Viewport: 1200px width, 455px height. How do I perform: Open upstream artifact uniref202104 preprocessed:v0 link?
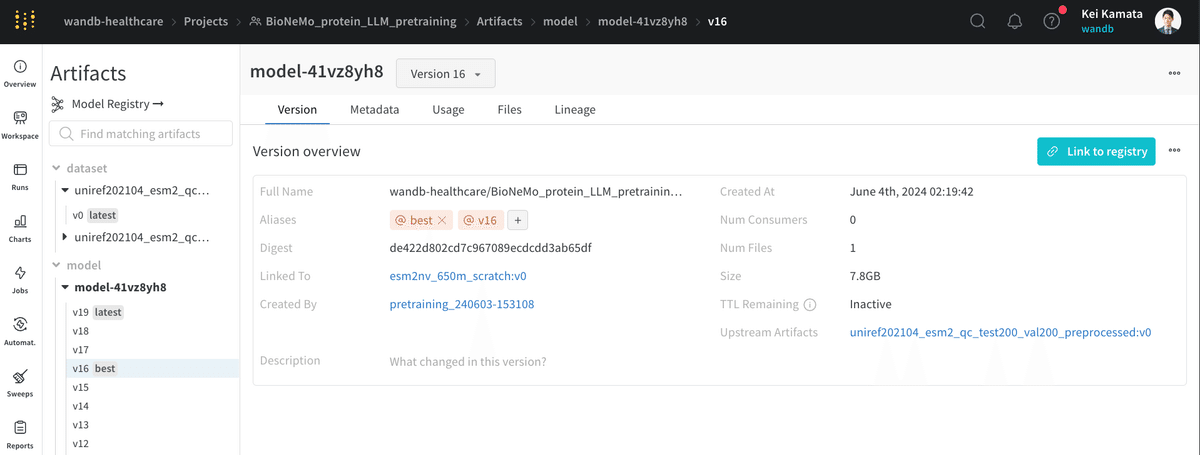click(1000, 332)
